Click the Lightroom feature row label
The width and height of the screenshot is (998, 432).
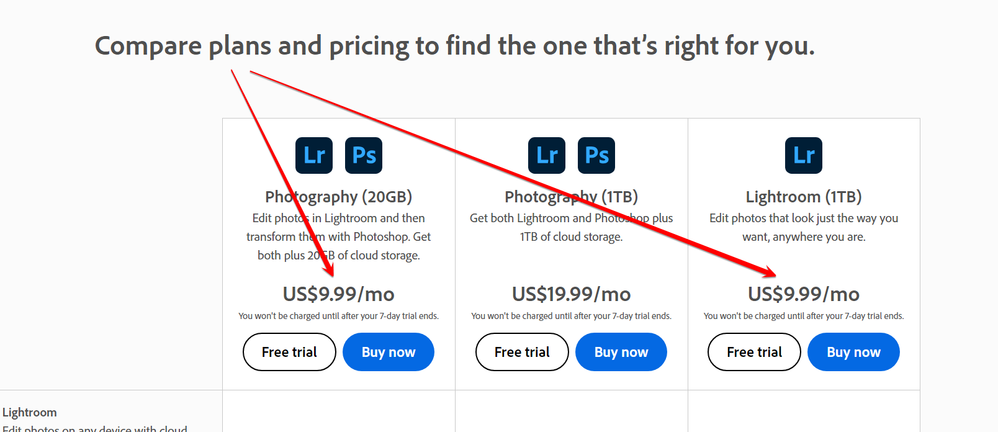pyautogui.click(x=30, y=412)
